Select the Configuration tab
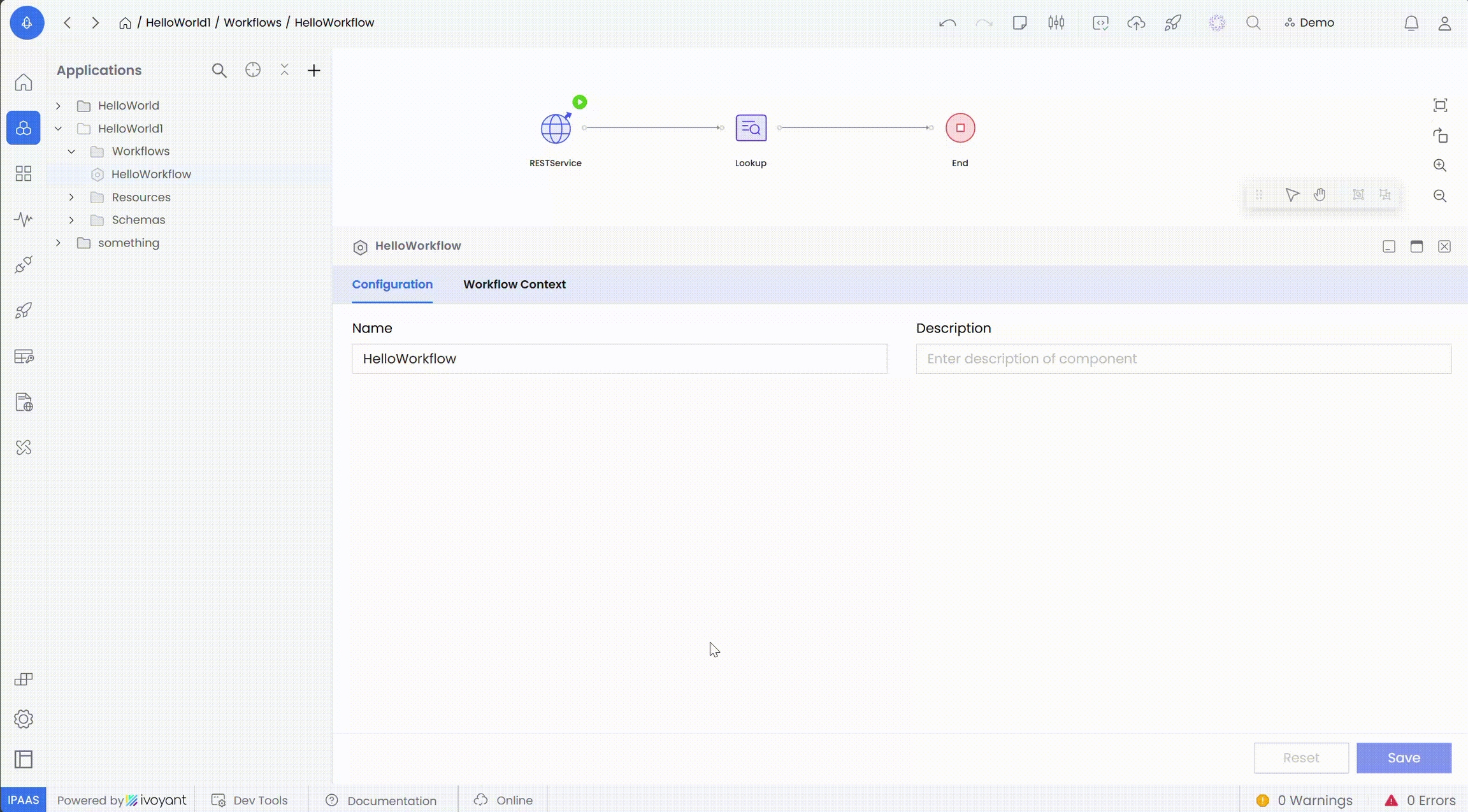Image resolution: width=1468 pixels, height=812 pixels. [x=392, y=285]
